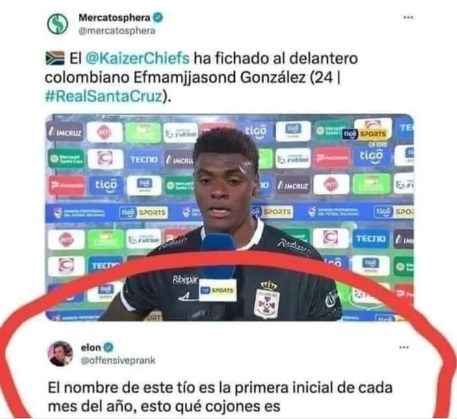This screenshot has width=457, height=419.
Task: Open the elon display name
Action: coord(91,347)
